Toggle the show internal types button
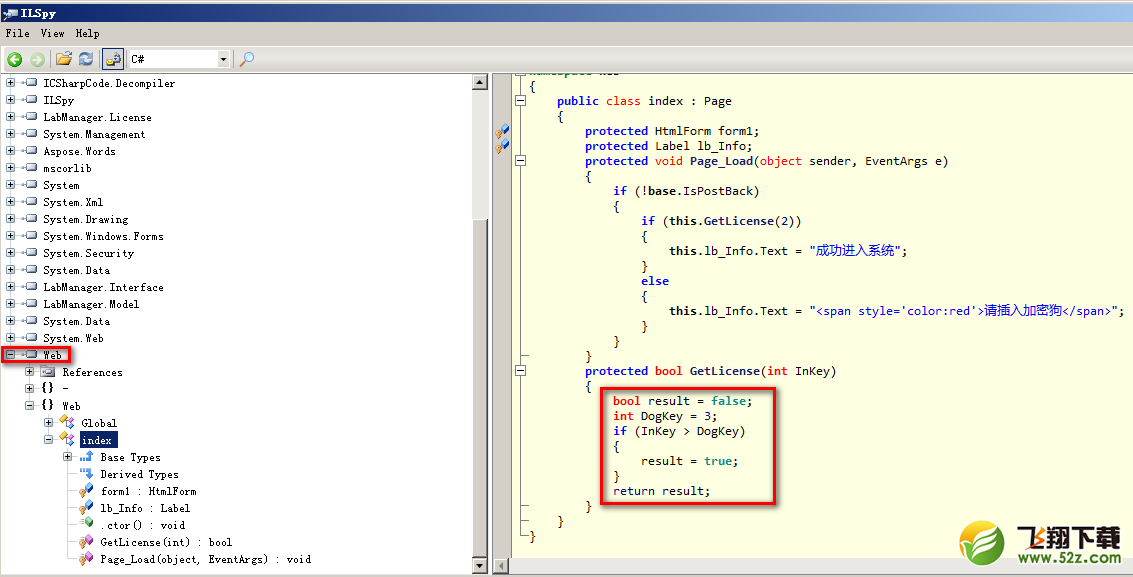 click(x=113, y=59)
